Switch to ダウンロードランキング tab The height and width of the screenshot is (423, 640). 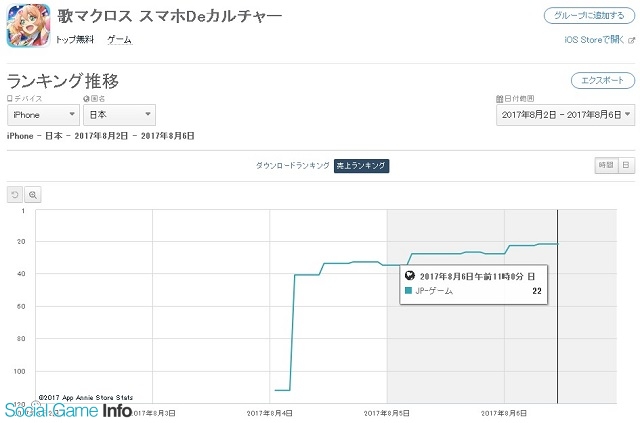click(292, 165)
